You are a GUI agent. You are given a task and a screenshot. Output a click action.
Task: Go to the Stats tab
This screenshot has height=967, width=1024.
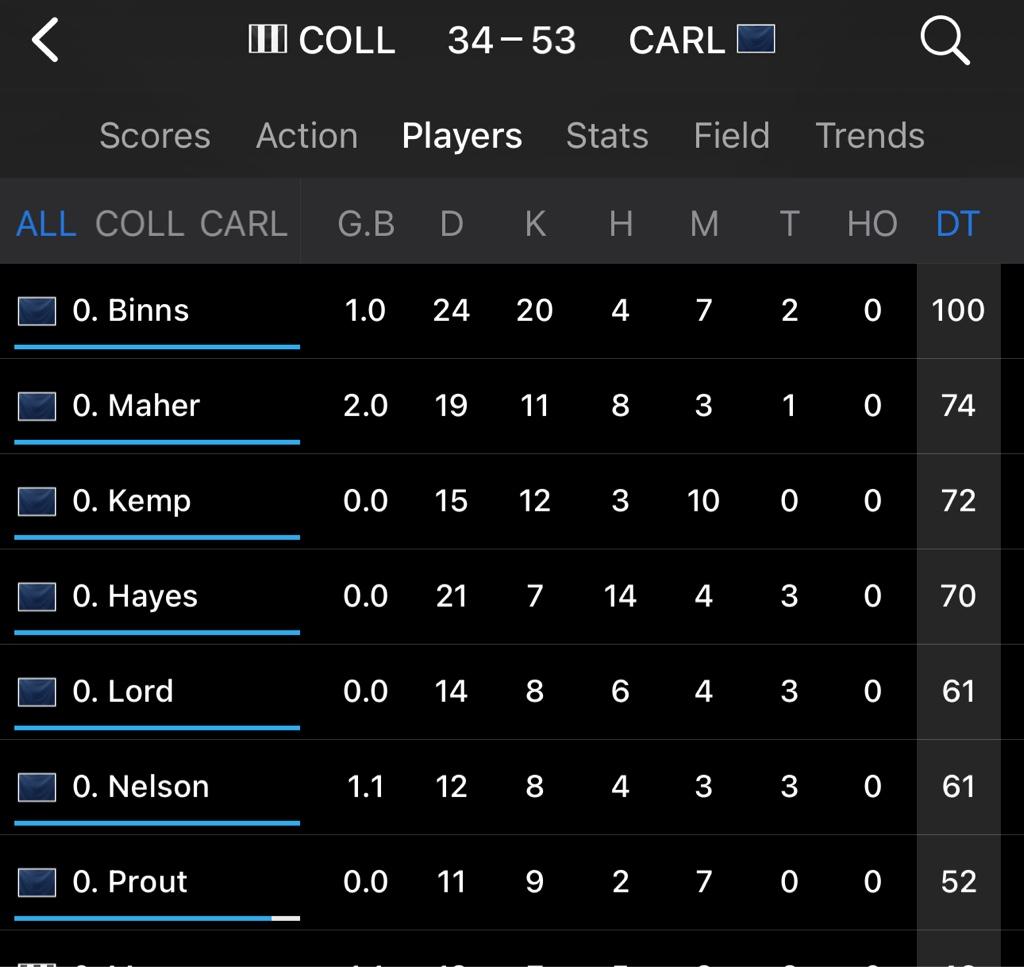[607, 136]
